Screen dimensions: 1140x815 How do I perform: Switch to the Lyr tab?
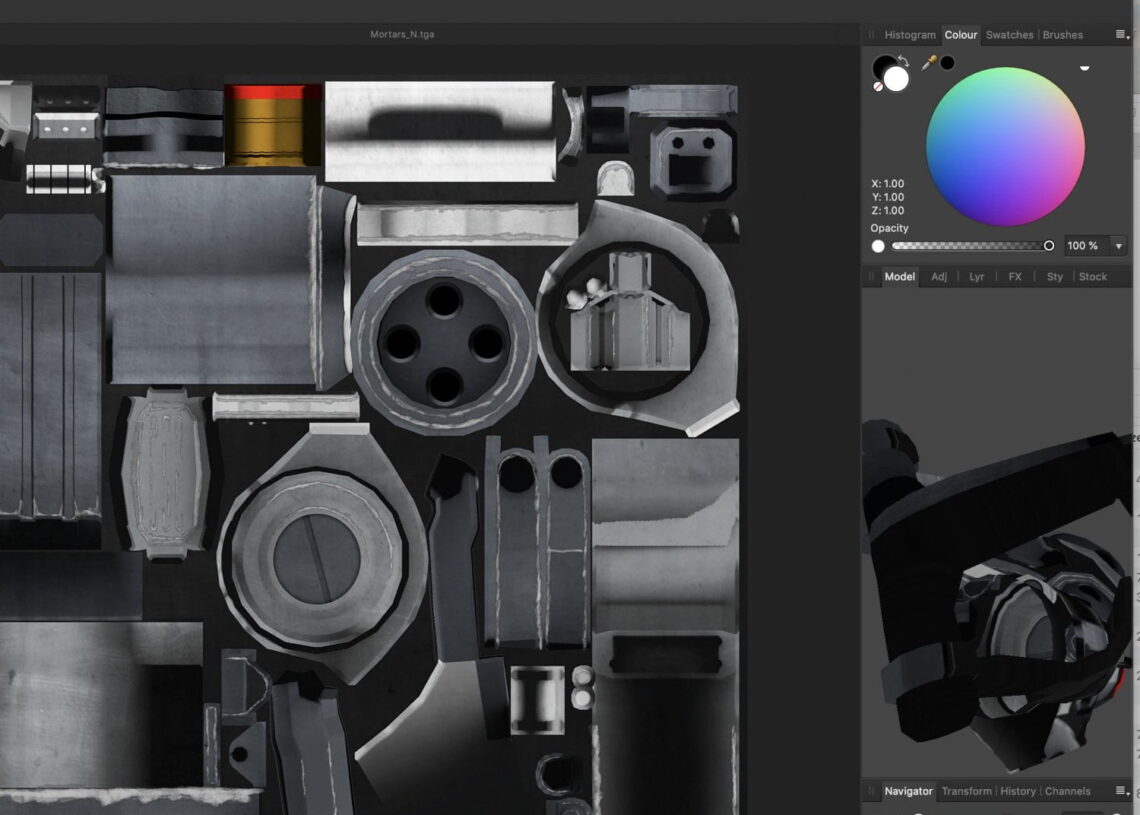pyautogui.click(x=977, y=277)
